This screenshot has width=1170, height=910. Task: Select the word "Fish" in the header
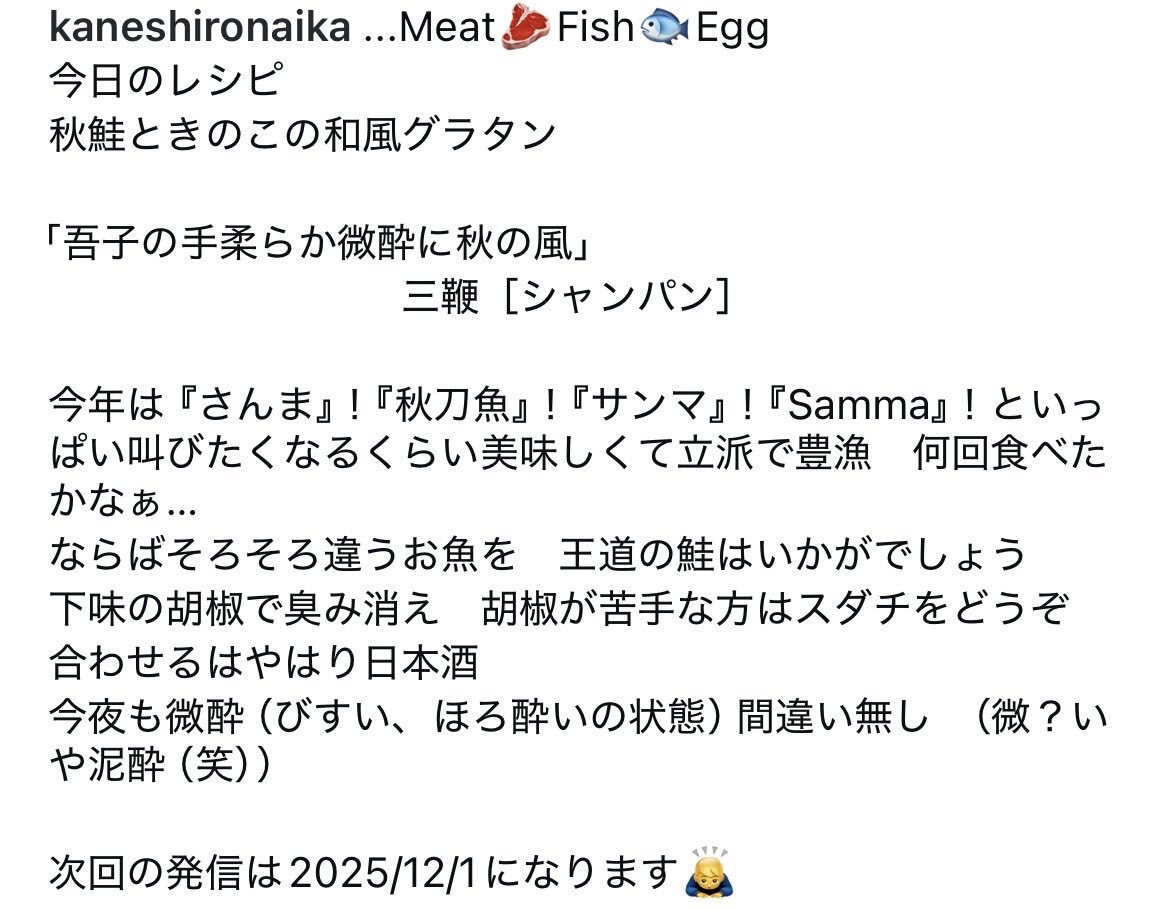coord(595,28)
